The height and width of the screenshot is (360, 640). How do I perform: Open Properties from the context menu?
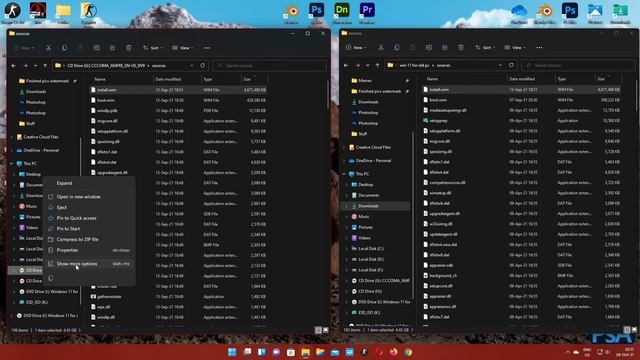pyautogui.click(x=89, y=250)
